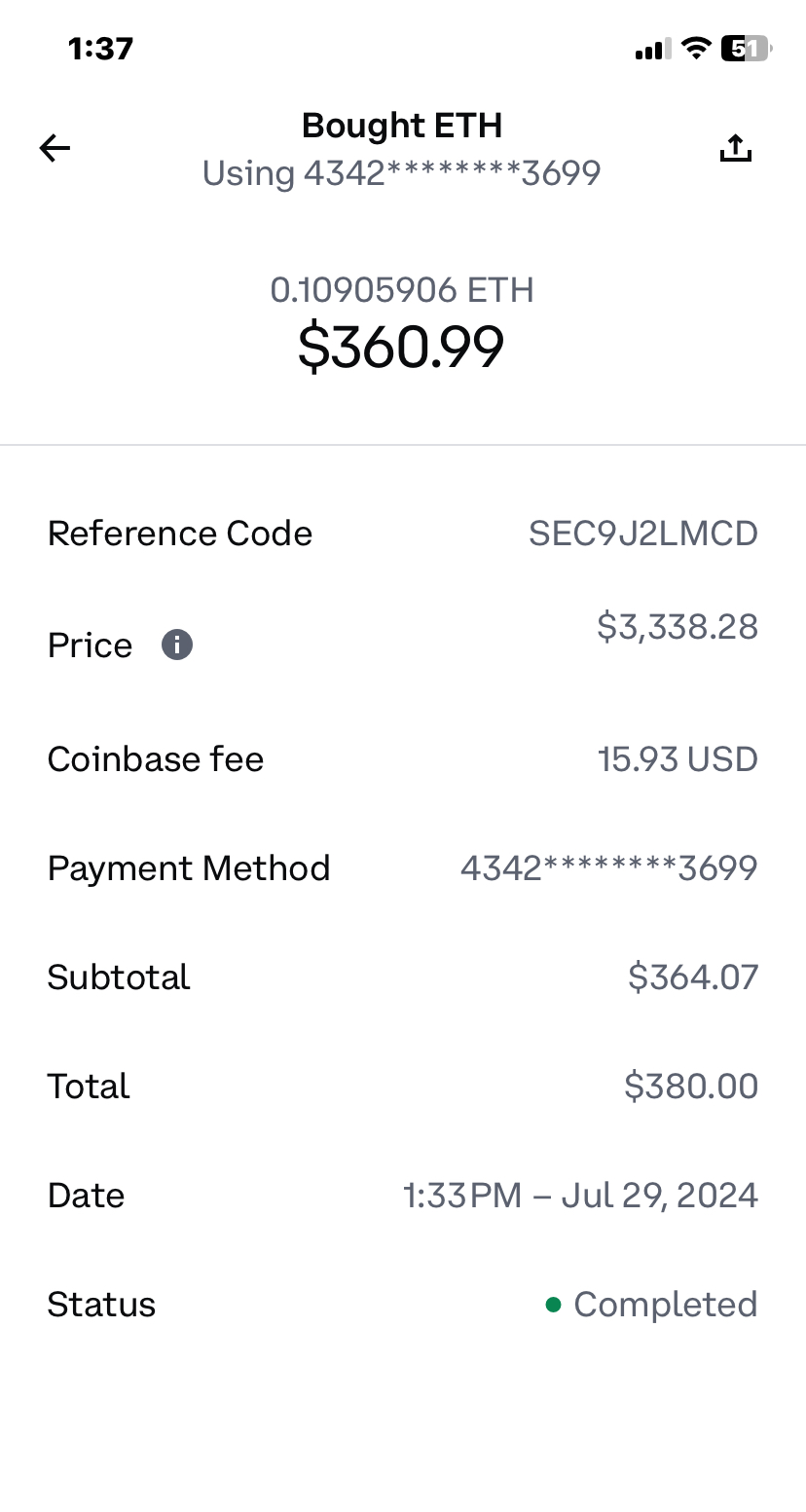
Task: Select the Coinbase fee row
Action: (403, 759)
